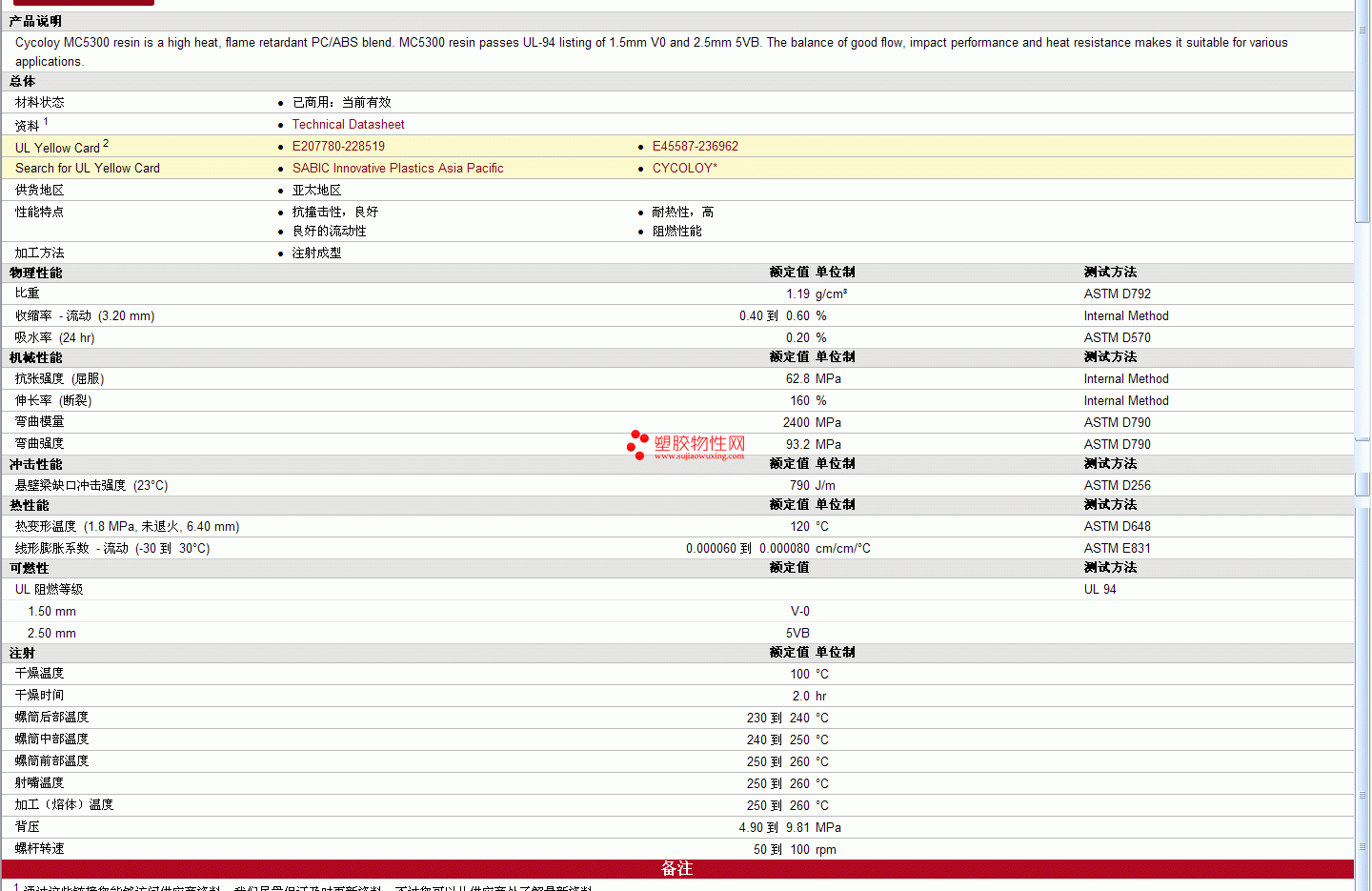Select the 冲击性能 section header
1372x891 pixels.
point(35,464)
